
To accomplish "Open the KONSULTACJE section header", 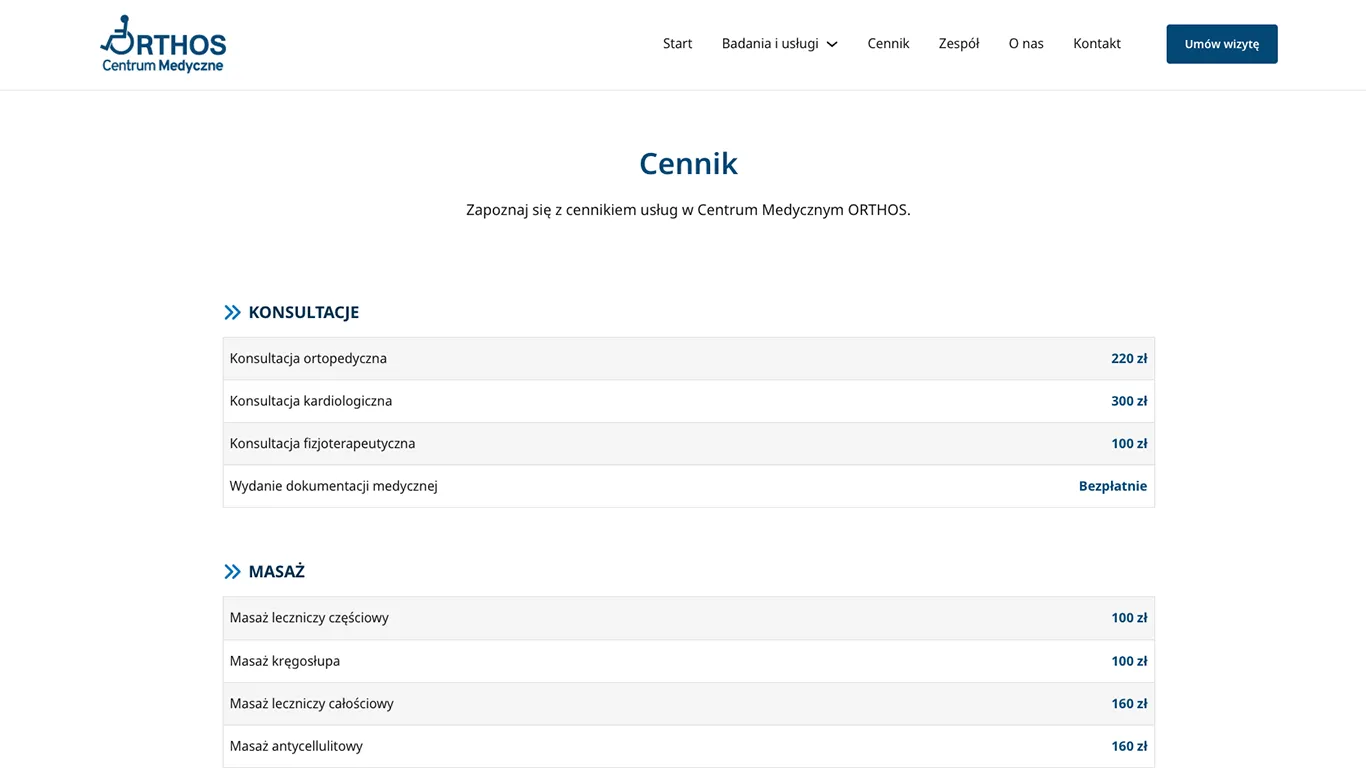I will [303, 311].
